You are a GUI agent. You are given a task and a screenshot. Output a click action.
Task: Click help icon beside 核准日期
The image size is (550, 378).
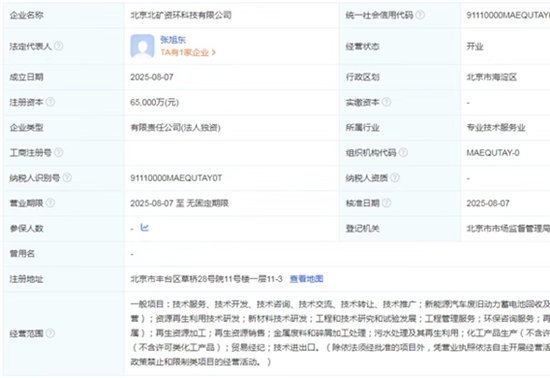pos(387,203)
